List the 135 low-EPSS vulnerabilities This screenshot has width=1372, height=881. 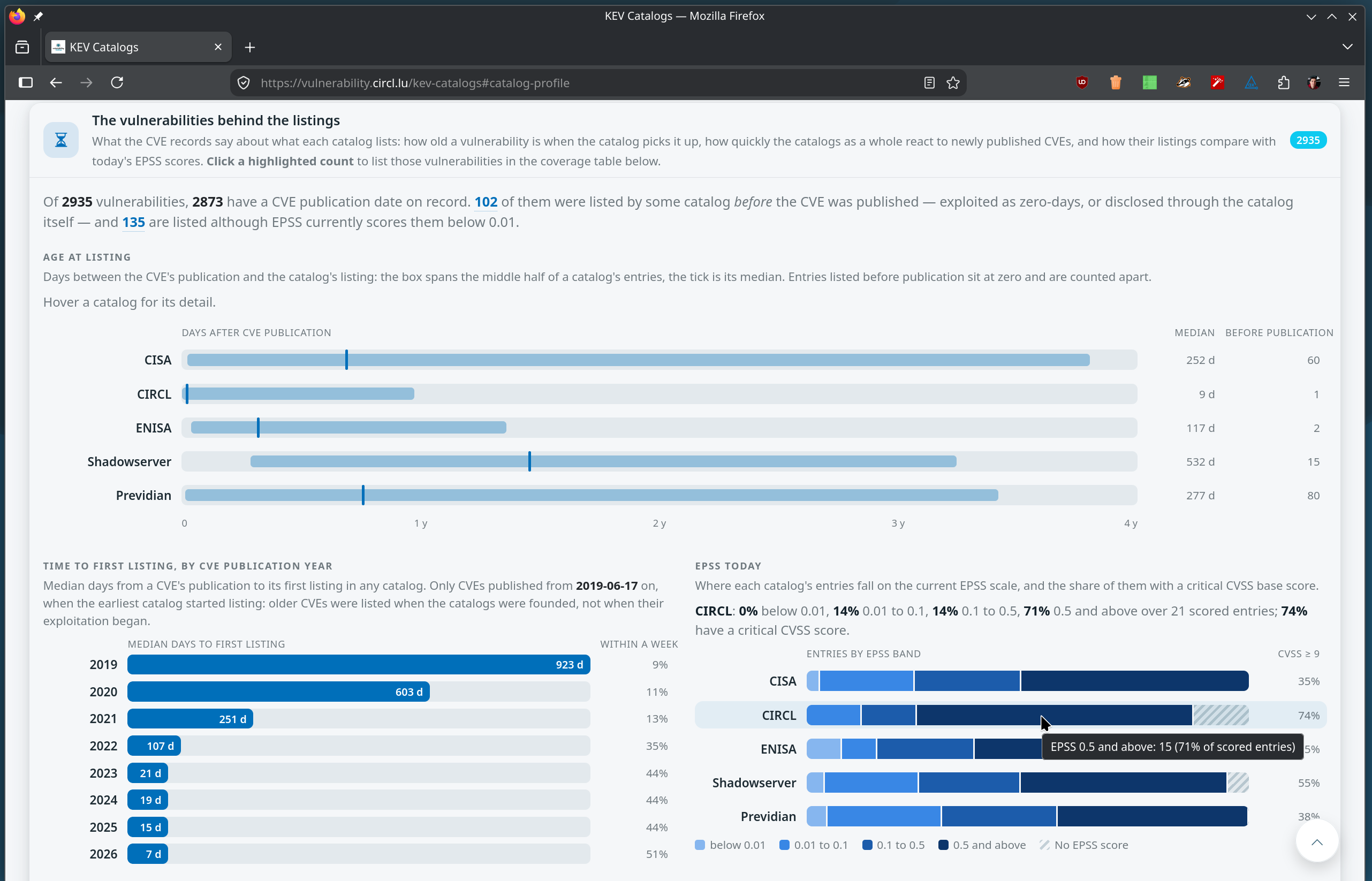point(133,222)
